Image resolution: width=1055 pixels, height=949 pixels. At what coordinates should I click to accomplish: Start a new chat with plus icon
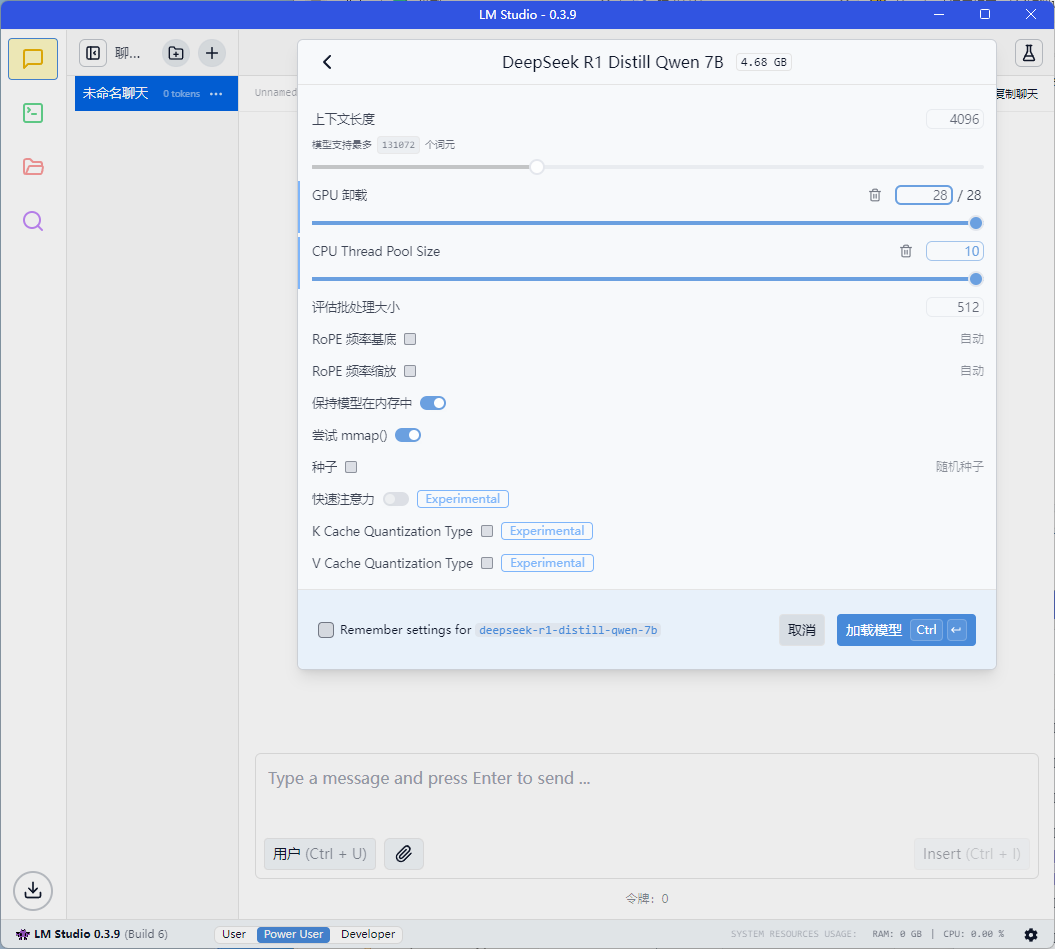click(212, 53)
